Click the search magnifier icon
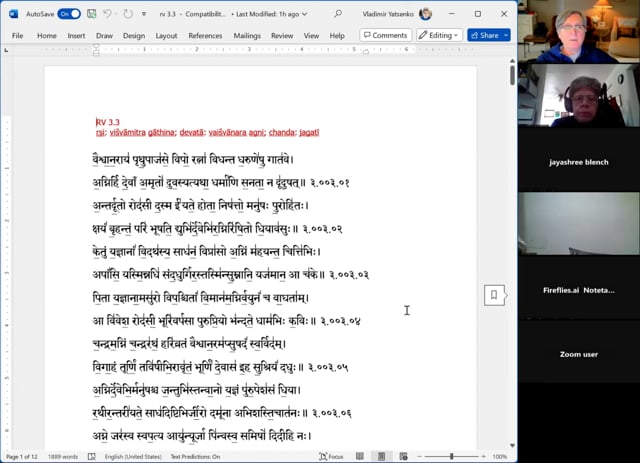This screenshot has height=463, width=640. pos(338,14)
